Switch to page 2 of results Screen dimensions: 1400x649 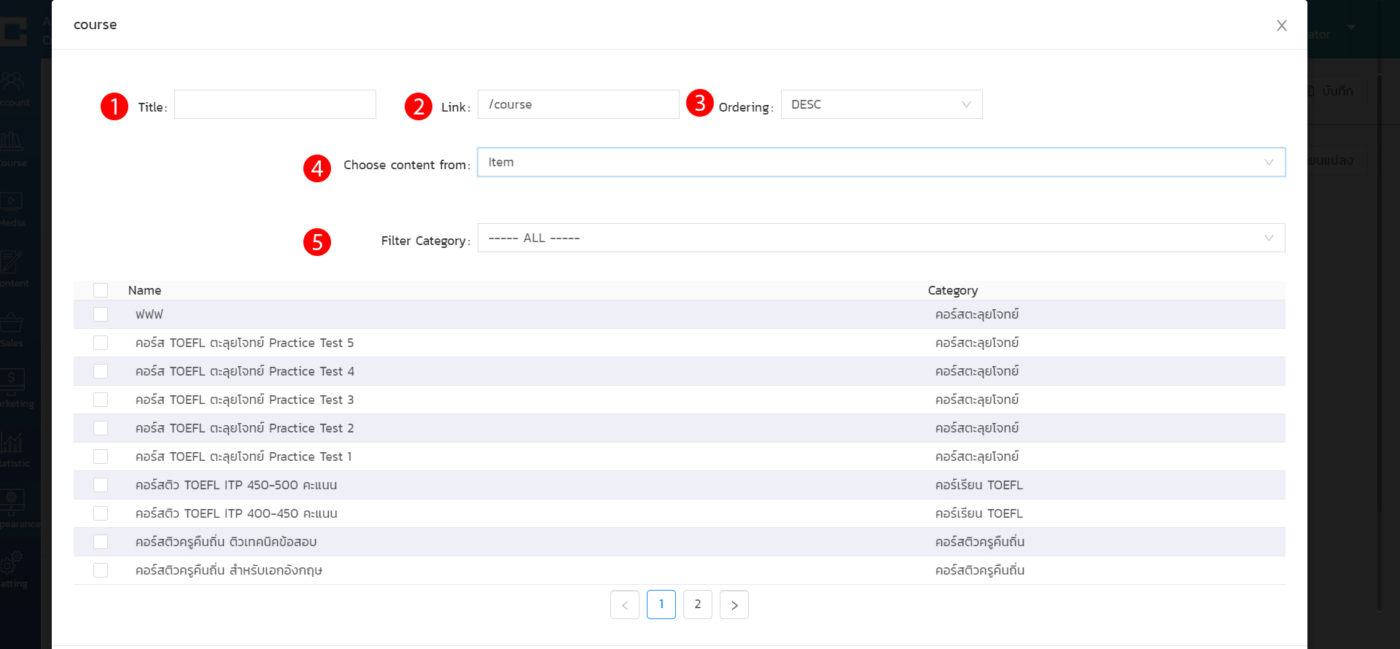click(698, 605)
